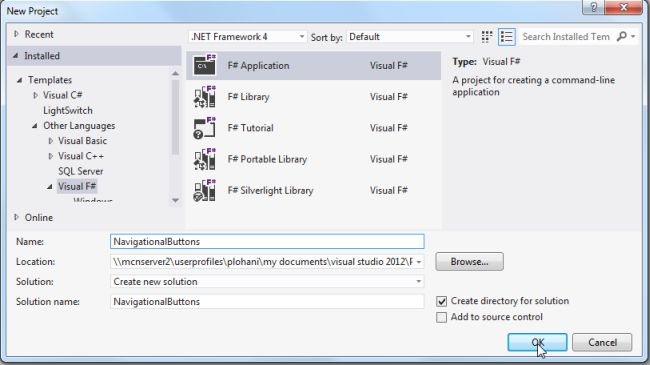Enable Add to source control checkbox

coord(441,317)
